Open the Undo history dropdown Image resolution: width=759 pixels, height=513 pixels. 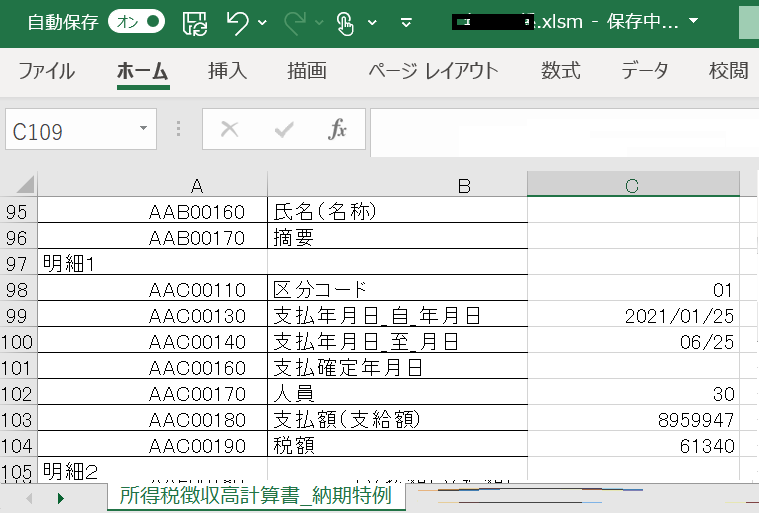pyautogui.click(x=262, y=22)
